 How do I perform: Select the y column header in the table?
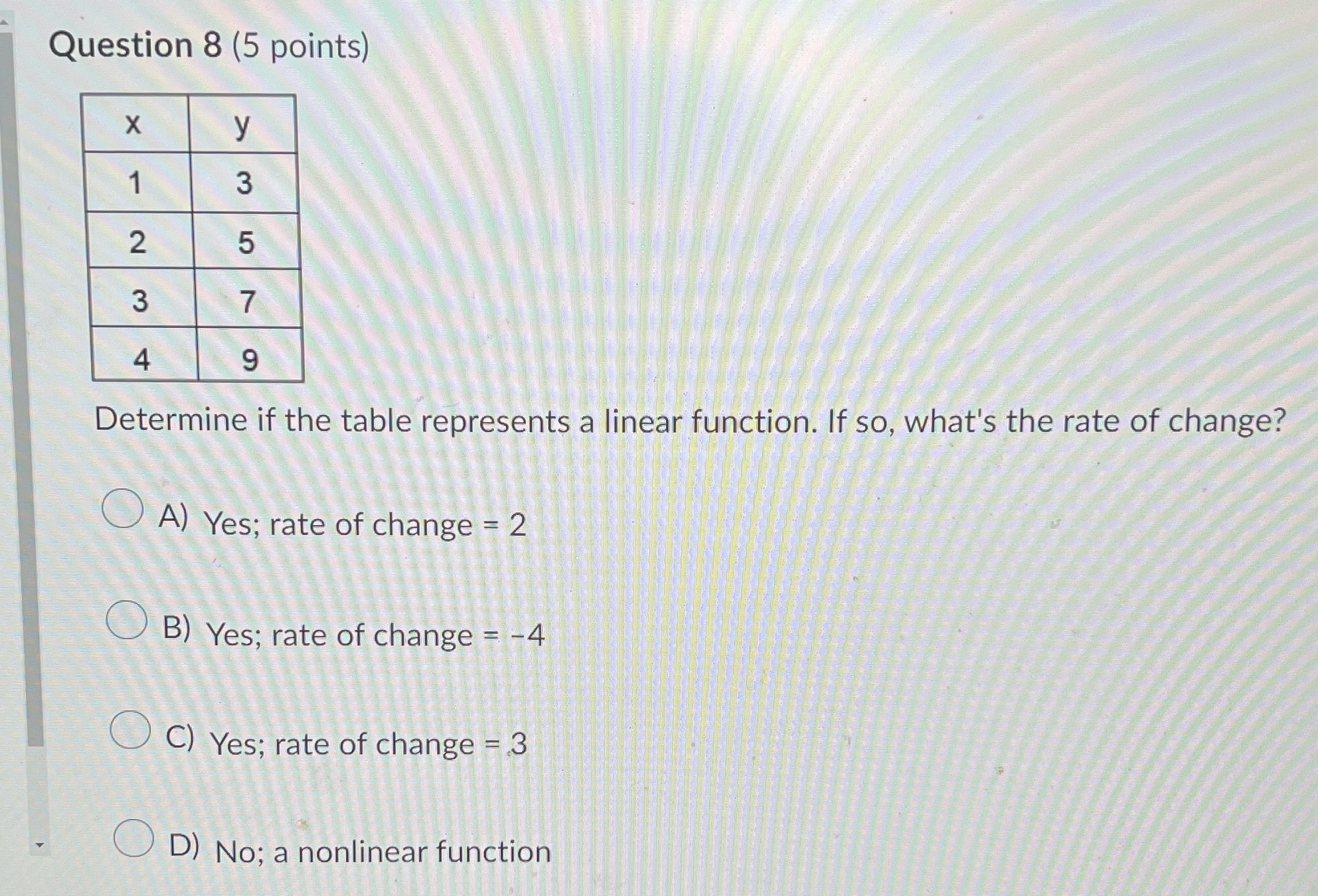[244, 126]
